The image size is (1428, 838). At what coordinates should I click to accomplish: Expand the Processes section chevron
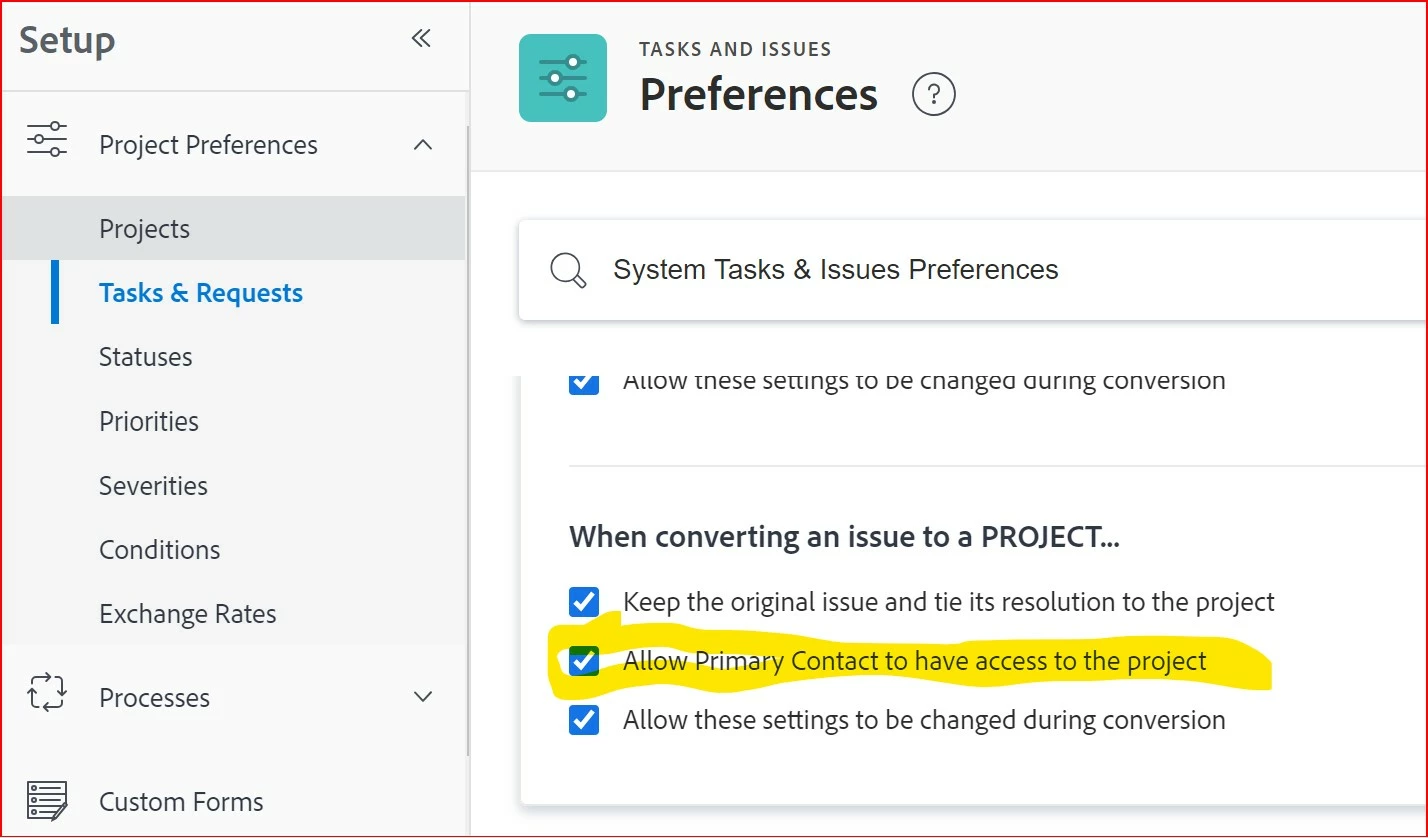coord(423,697)
